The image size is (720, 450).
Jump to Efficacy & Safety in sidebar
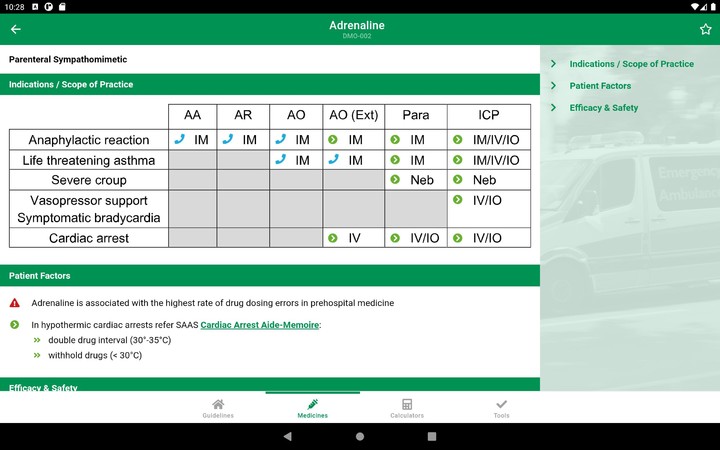(x=604, y=108)
